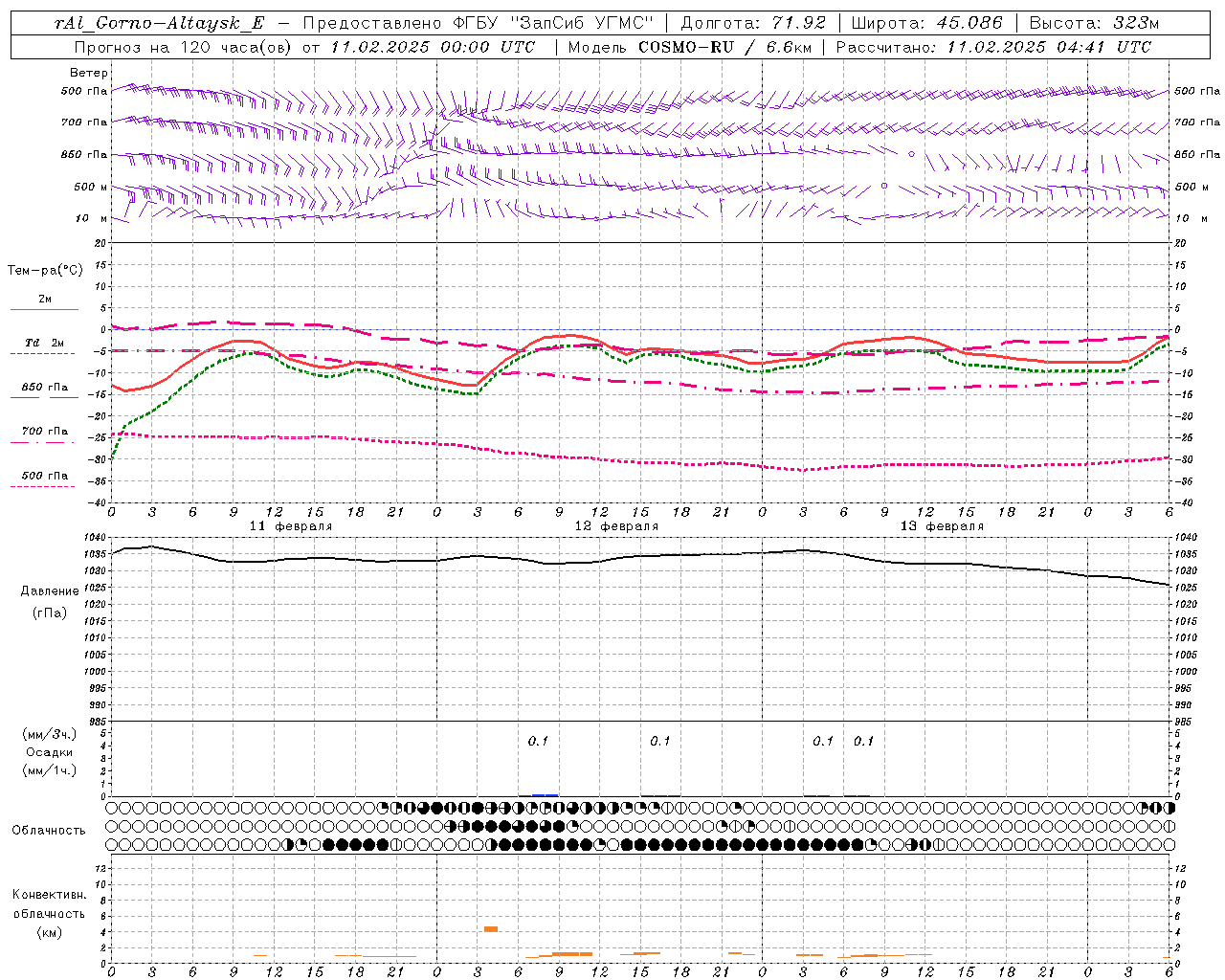Click the Прогноз на 120 часа(ов) text
The image size is (1225, 980).
pos(183,47)
